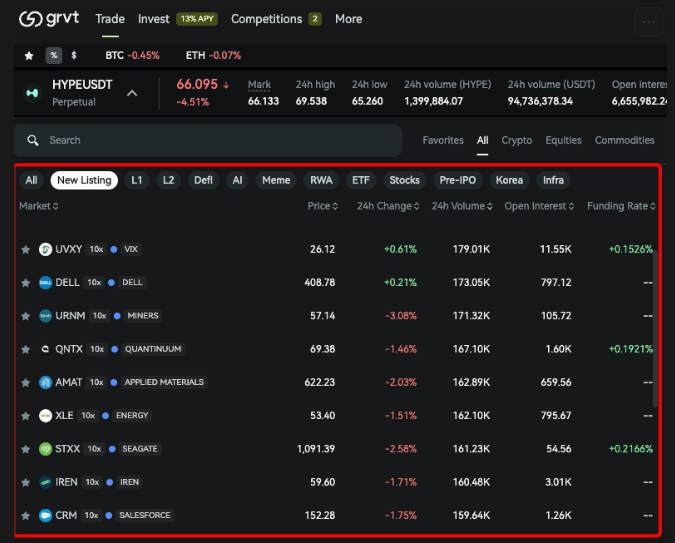Image resolution: width=675 pixels, height=543 pixels.
Task: Favorite the AMAT market star
Action: [x=26, y=382]
